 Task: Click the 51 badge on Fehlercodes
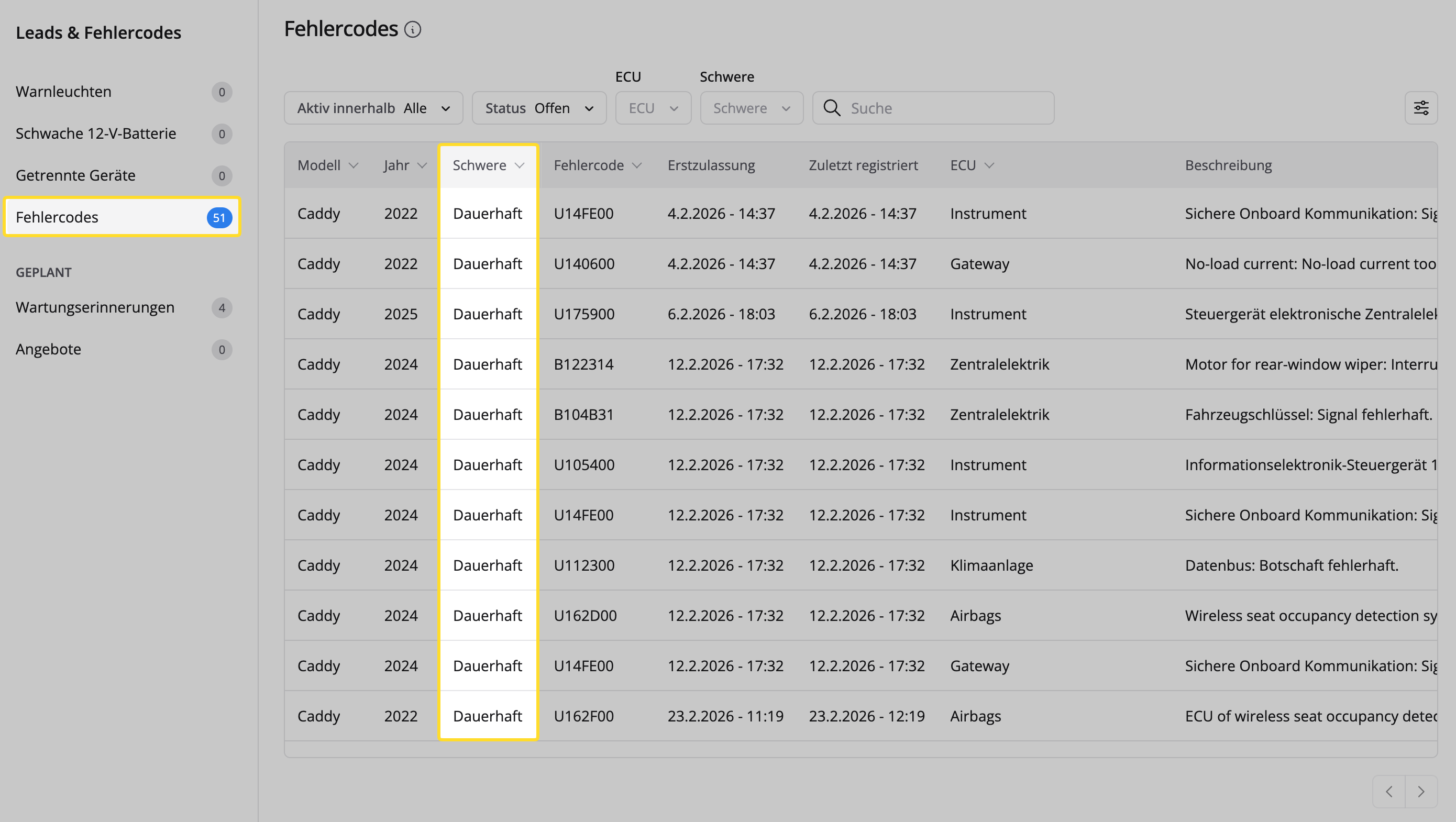219,217
